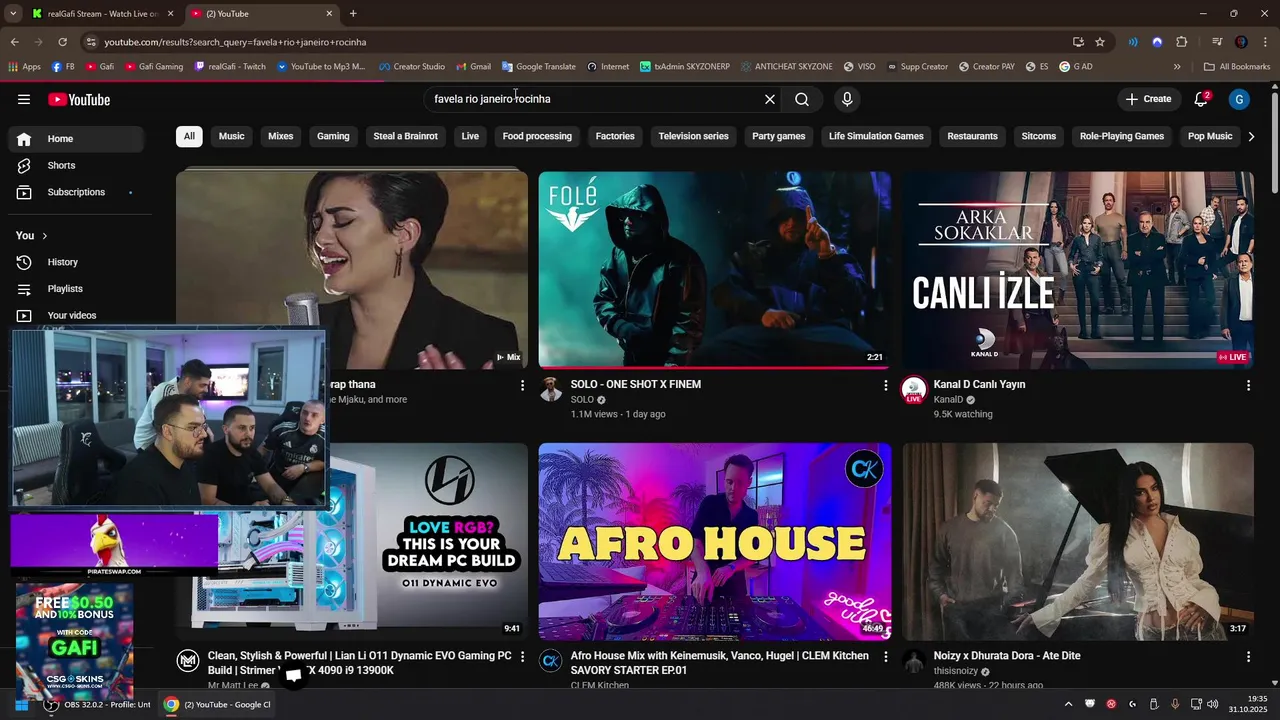This screenshot has height=720, width=1280.
Task: Open Chrome extensions puzzle icon
Action: [1182, 42]
